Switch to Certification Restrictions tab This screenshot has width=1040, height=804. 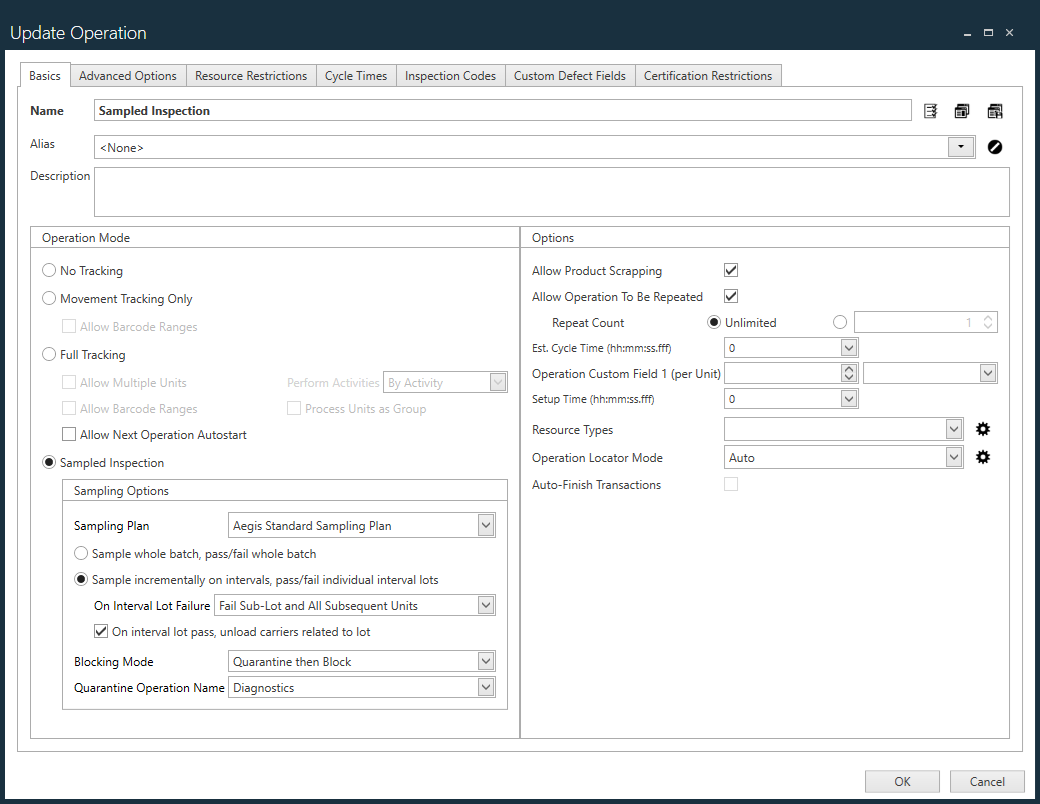click(x=708, y=76)
